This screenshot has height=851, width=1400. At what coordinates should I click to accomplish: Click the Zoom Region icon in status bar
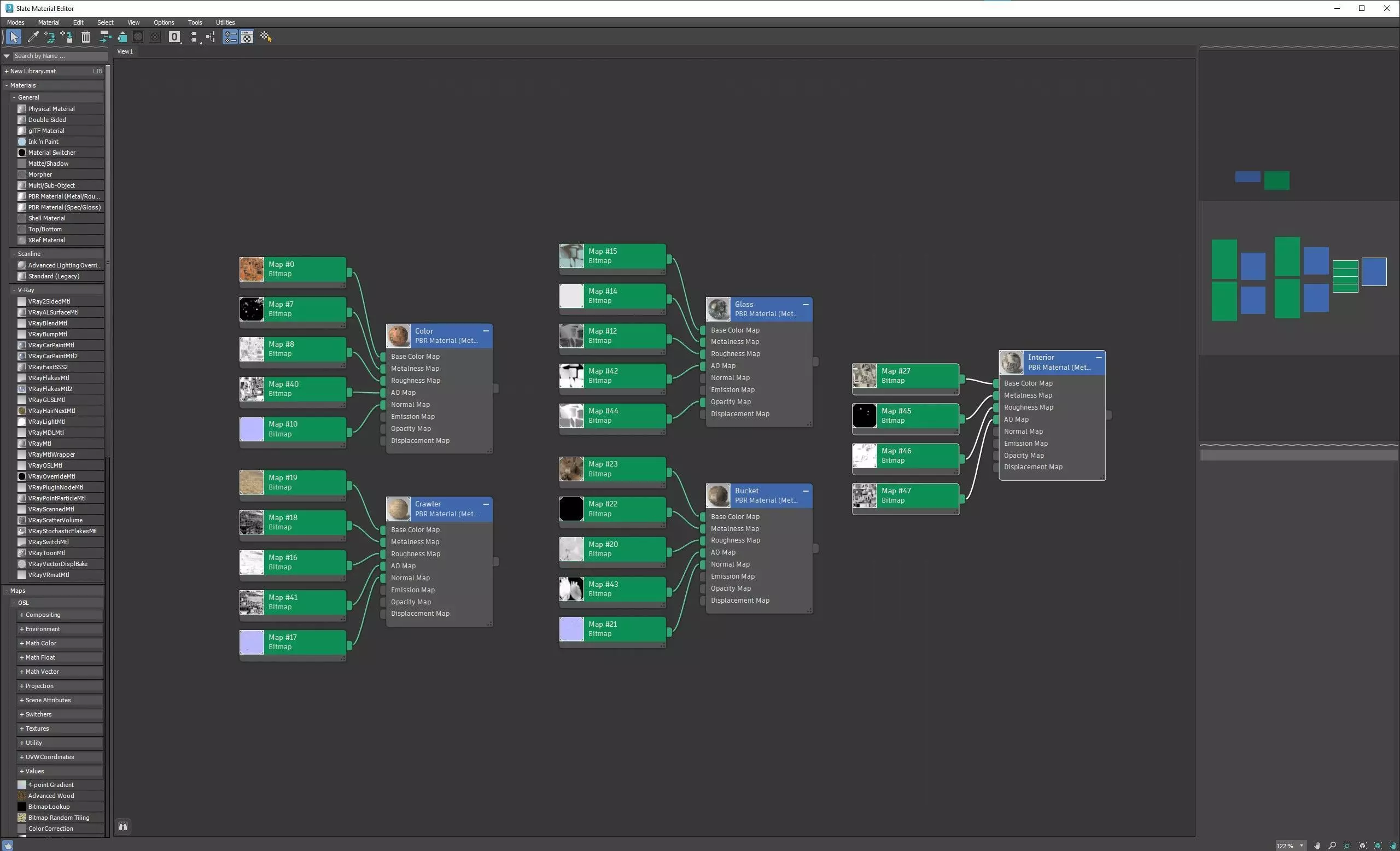1347,846
